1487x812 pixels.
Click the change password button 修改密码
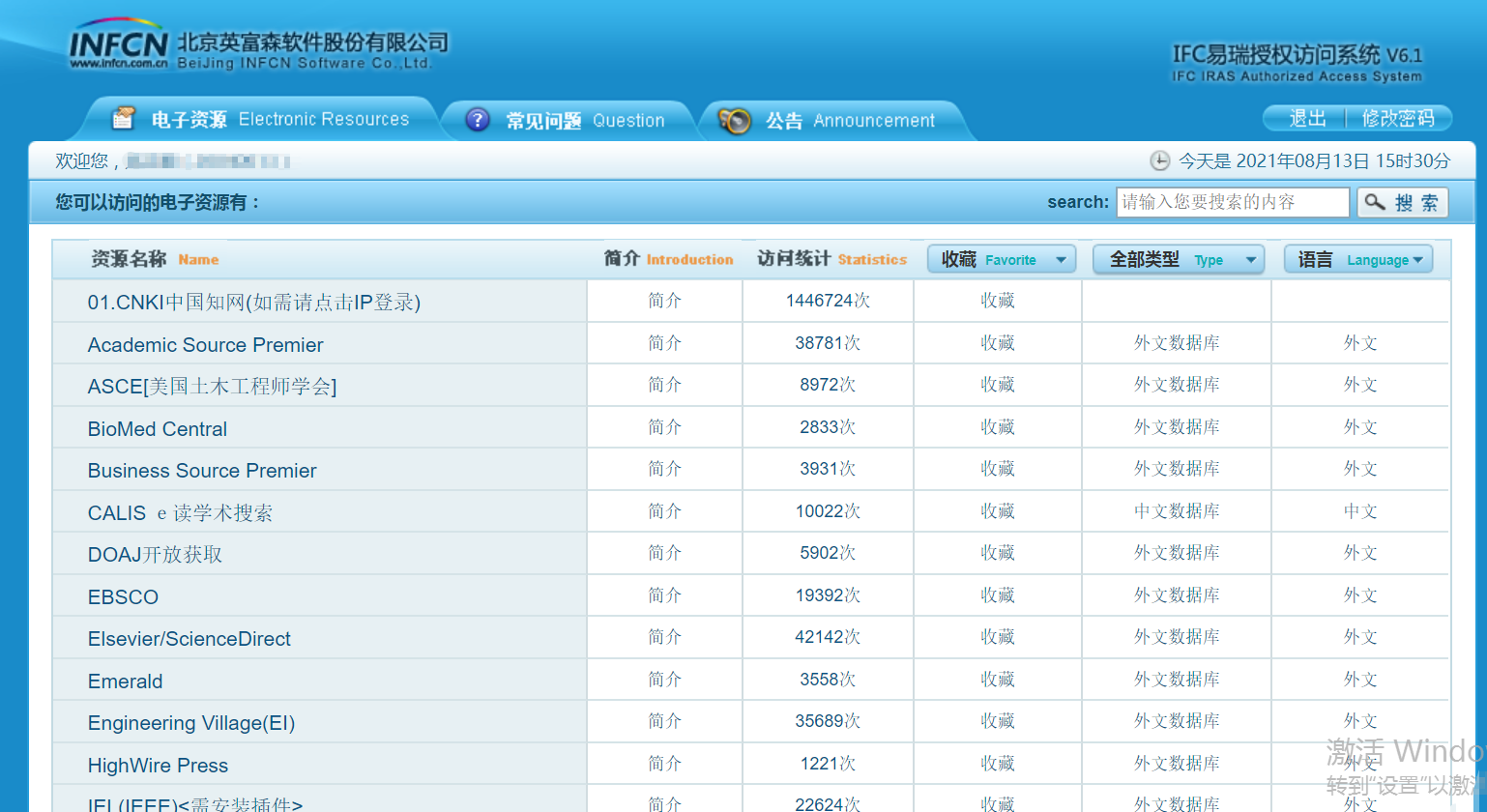click(1397, 118)
